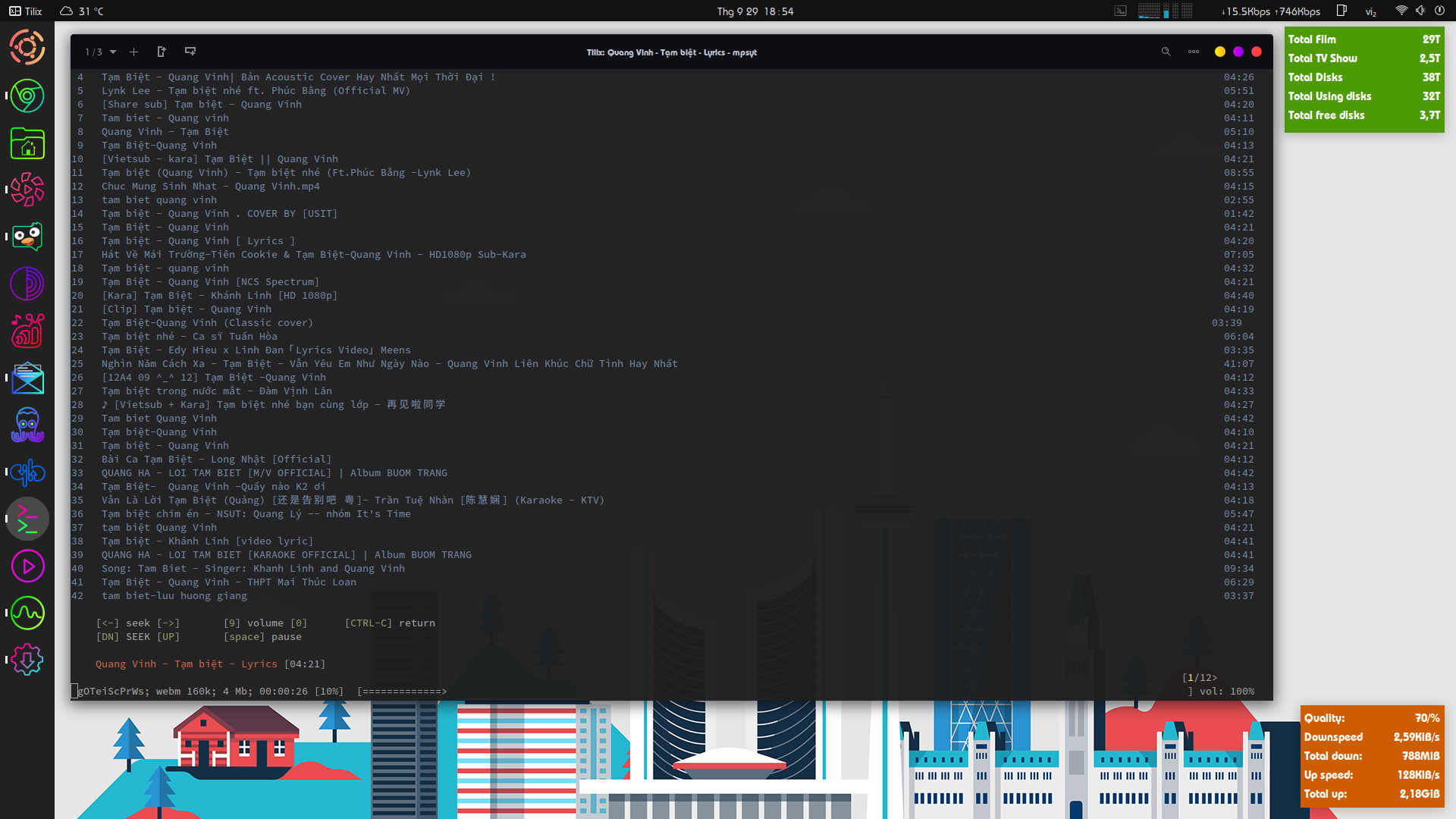1456x819 pixels.
Task: Select 'Tạm Biệt - Quang Vinh [NCS Spectrum]'
Action: (210, 282)
